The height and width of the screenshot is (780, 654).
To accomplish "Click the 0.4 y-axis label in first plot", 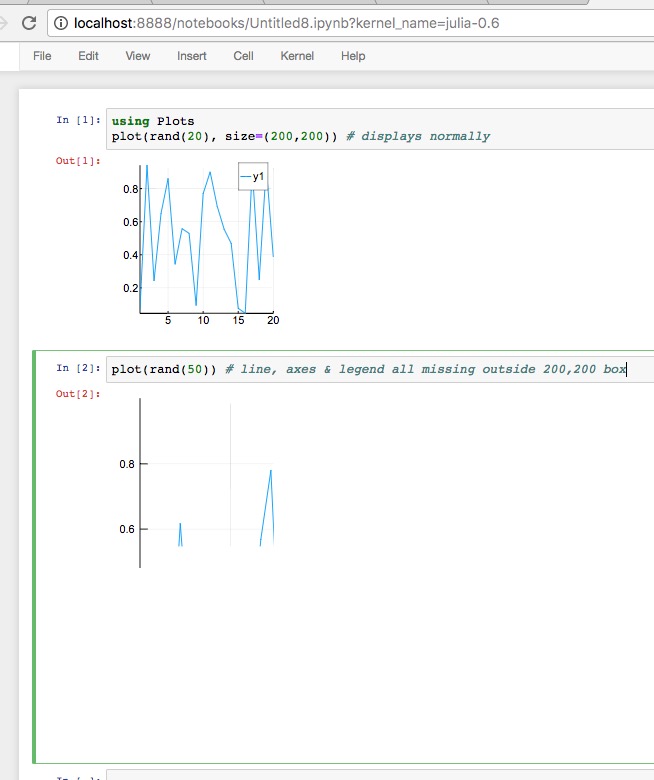I will click(x=130, y=255).
